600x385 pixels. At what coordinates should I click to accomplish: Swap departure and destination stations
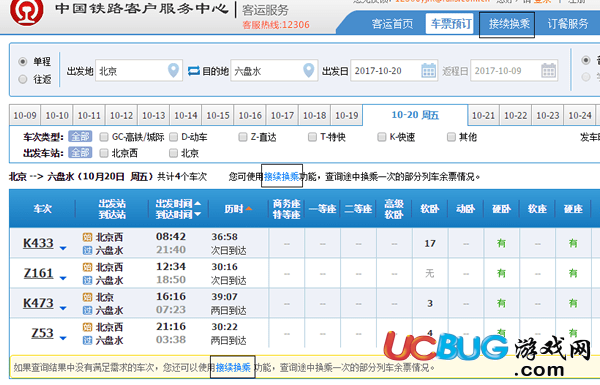(x=194, y=71)
